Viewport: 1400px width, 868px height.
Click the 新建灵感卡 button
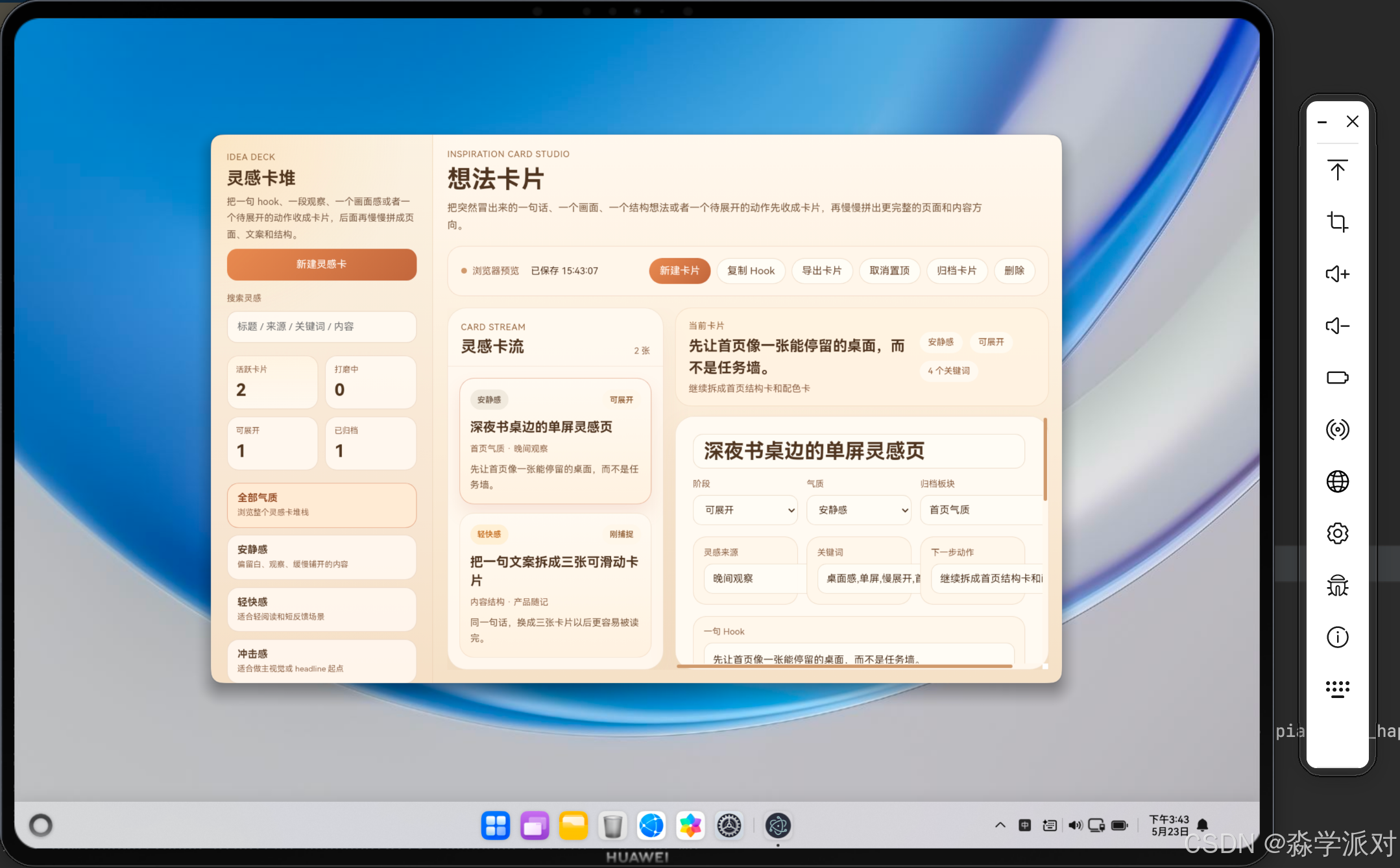coord(322,264)
